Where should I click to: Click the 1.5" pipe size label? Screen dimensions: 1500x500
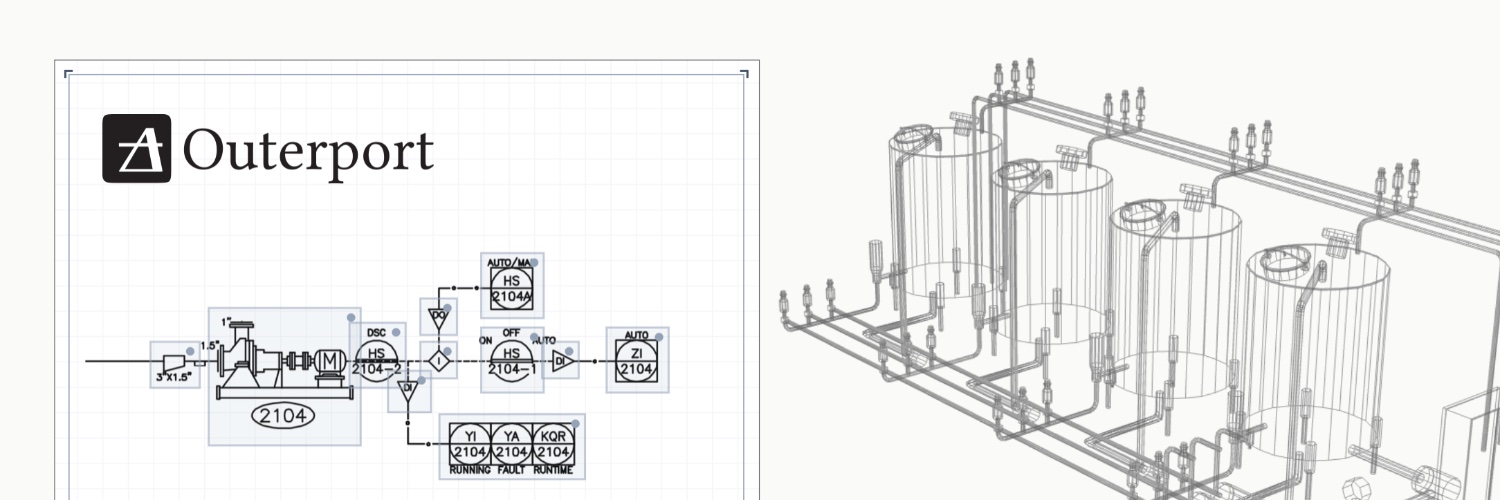[x=210, y=346]
